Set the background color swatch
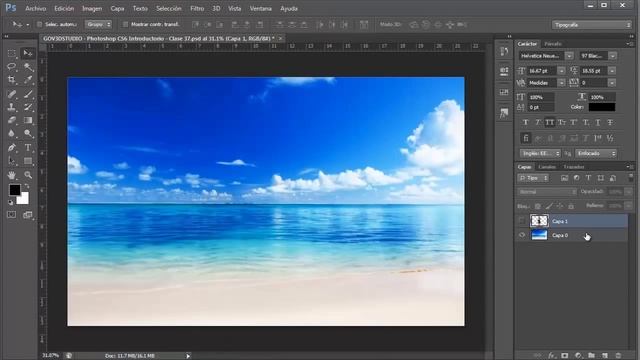The image size is (640, 360). [23, 200]
